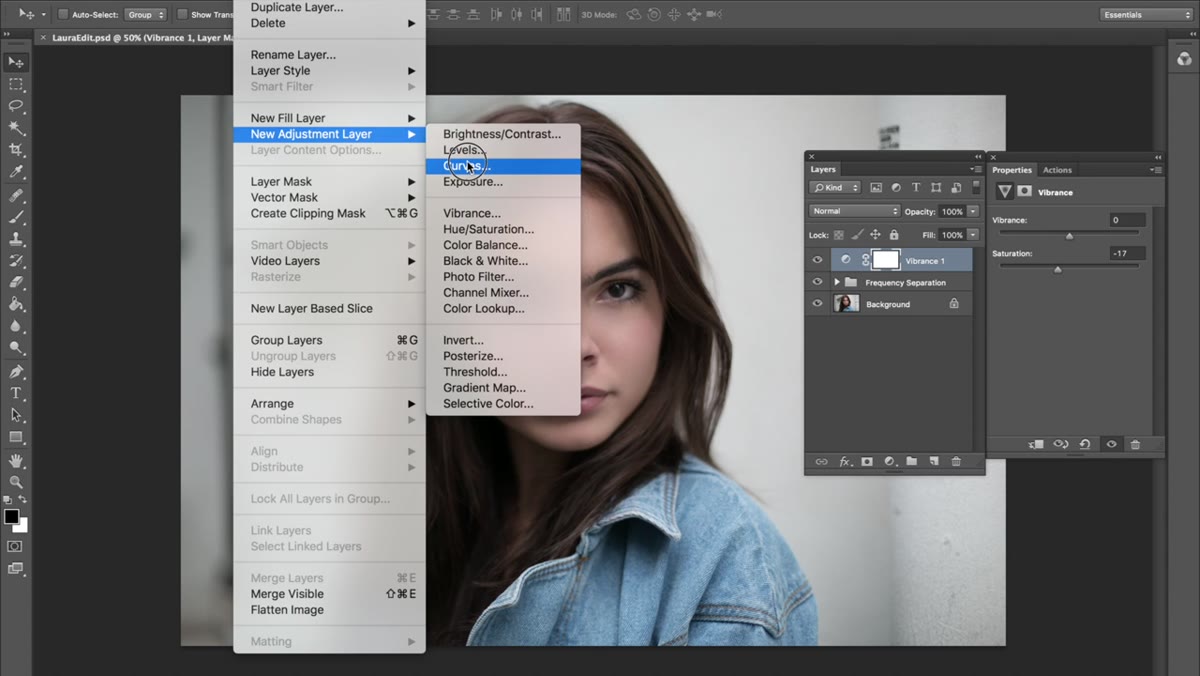Expand the Frequency Separation group
The width and height of the screenshot is (1200, 676).
coord(837,282)
